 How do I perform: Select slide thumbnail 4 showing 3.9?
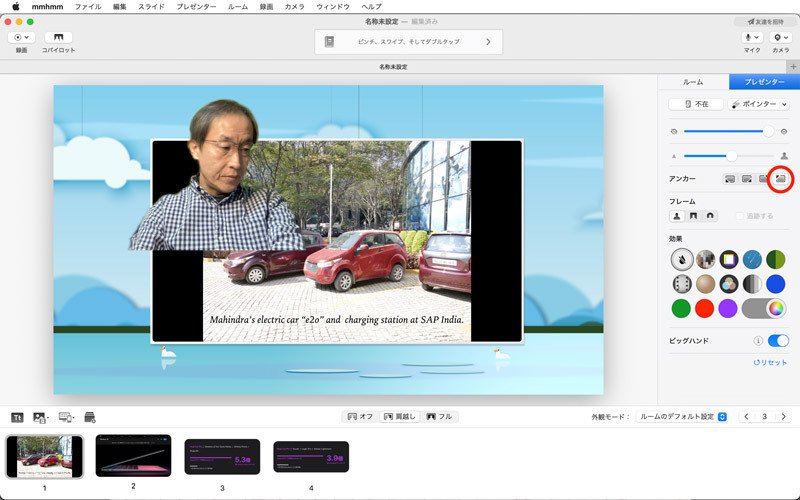point(311,457)
